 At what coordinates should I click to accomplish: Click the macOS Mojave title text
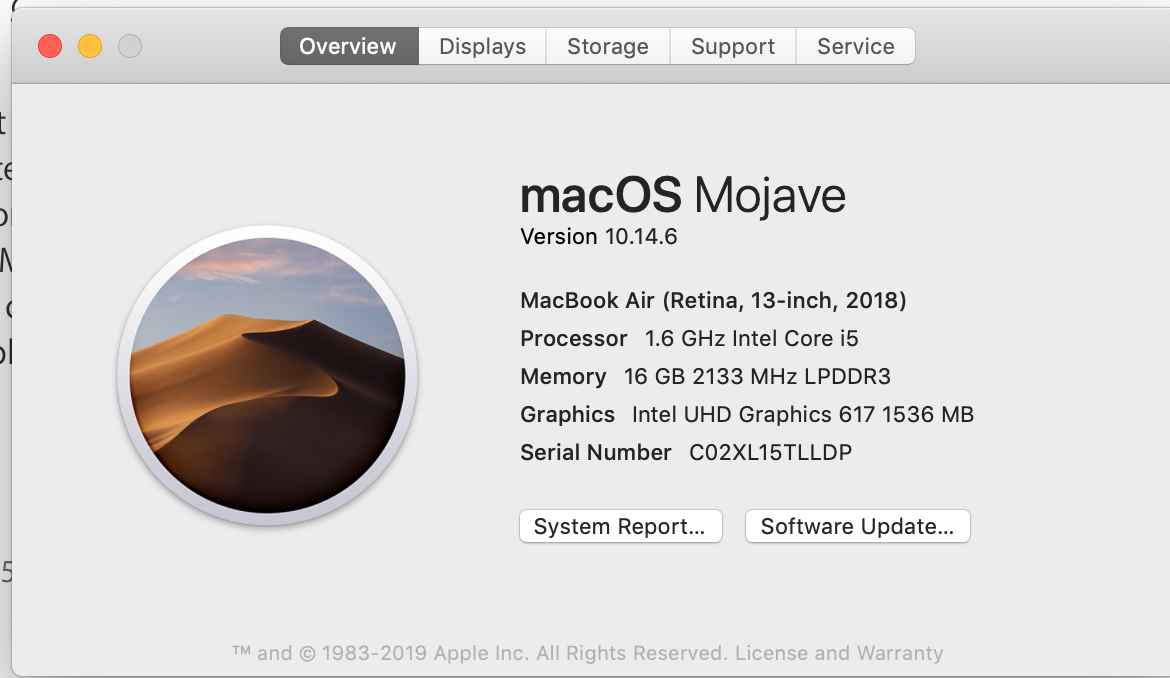point(683,195)
